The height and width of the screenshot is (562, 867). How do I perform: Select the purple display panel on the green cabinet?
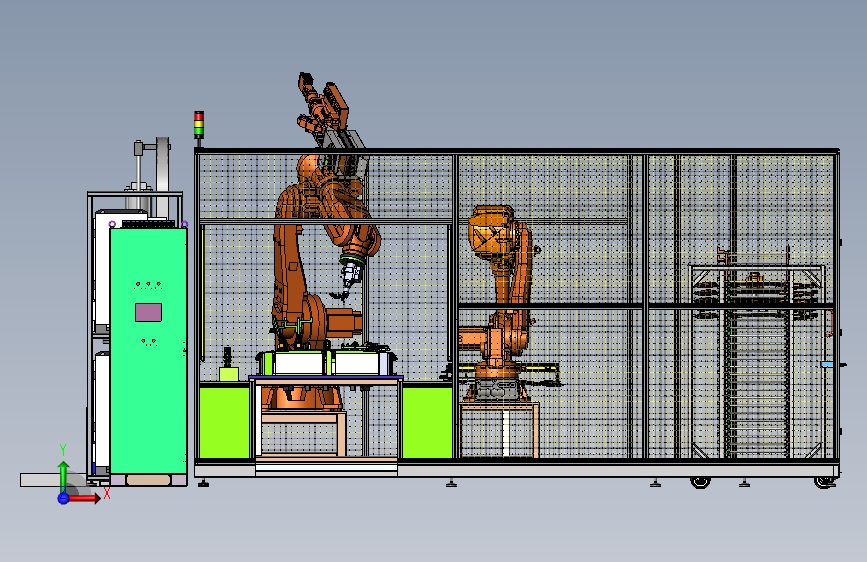[148, 312]
